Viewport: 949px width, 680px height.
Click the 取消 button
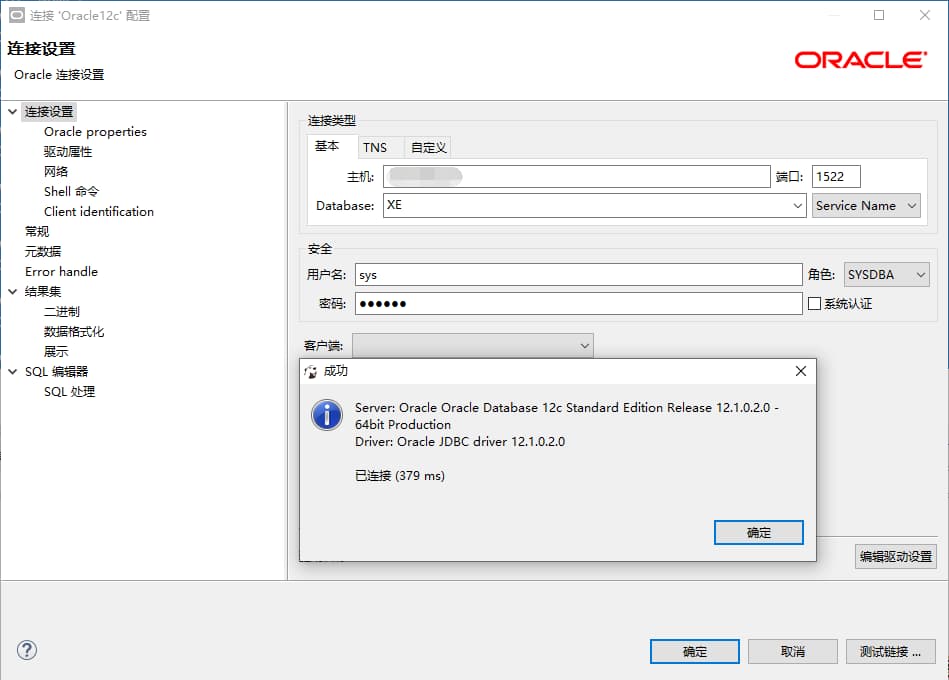click(x=792, y=652)
